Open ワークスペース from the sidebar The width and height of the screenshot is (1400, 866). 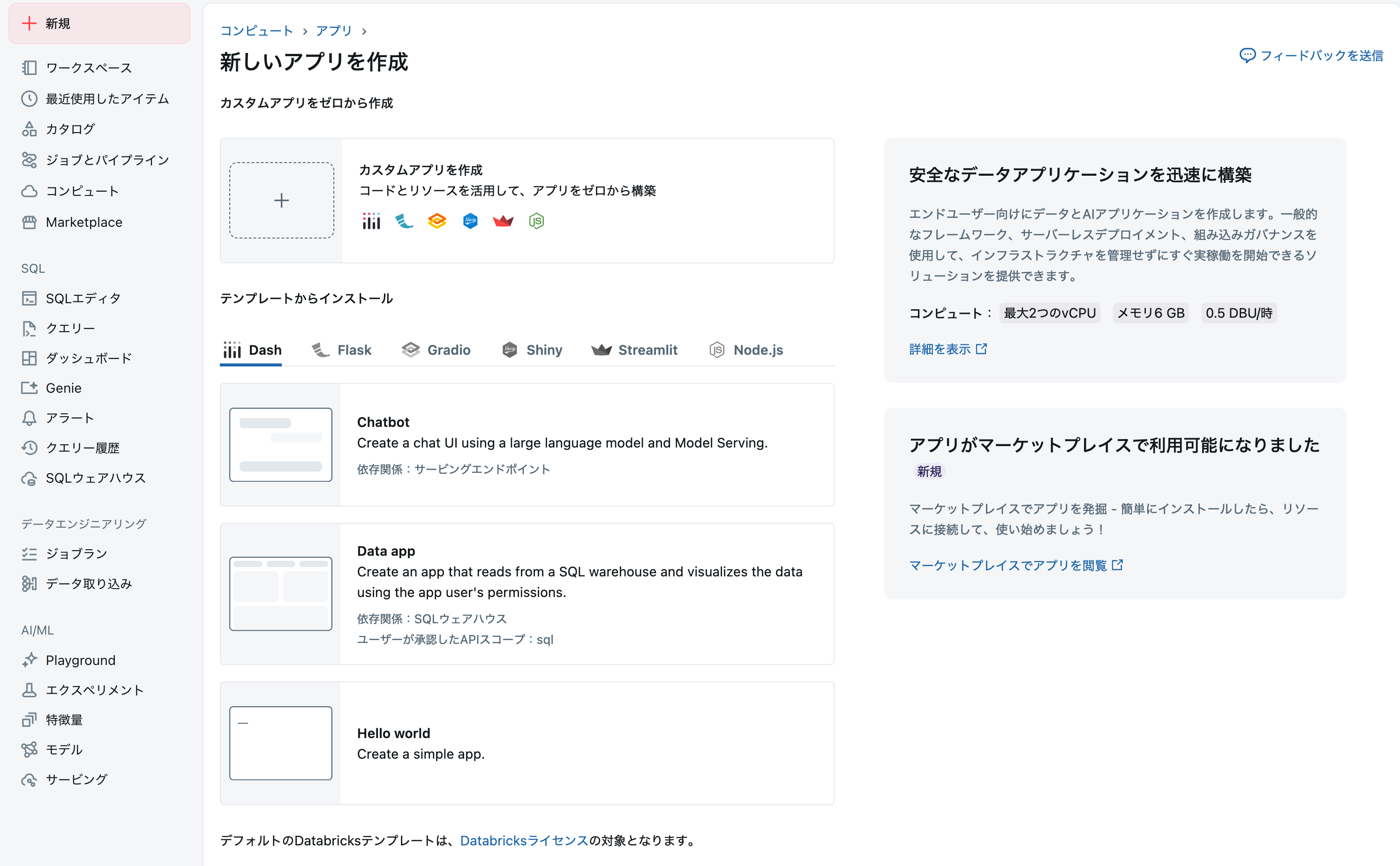pos(88,67)
